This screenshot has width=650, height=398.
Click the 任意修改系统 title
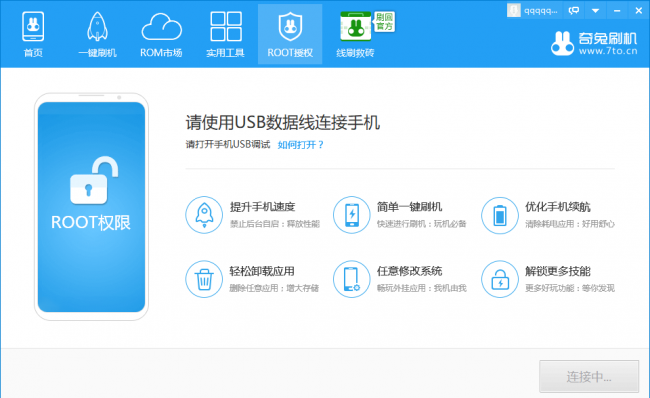tap(410, 271)
